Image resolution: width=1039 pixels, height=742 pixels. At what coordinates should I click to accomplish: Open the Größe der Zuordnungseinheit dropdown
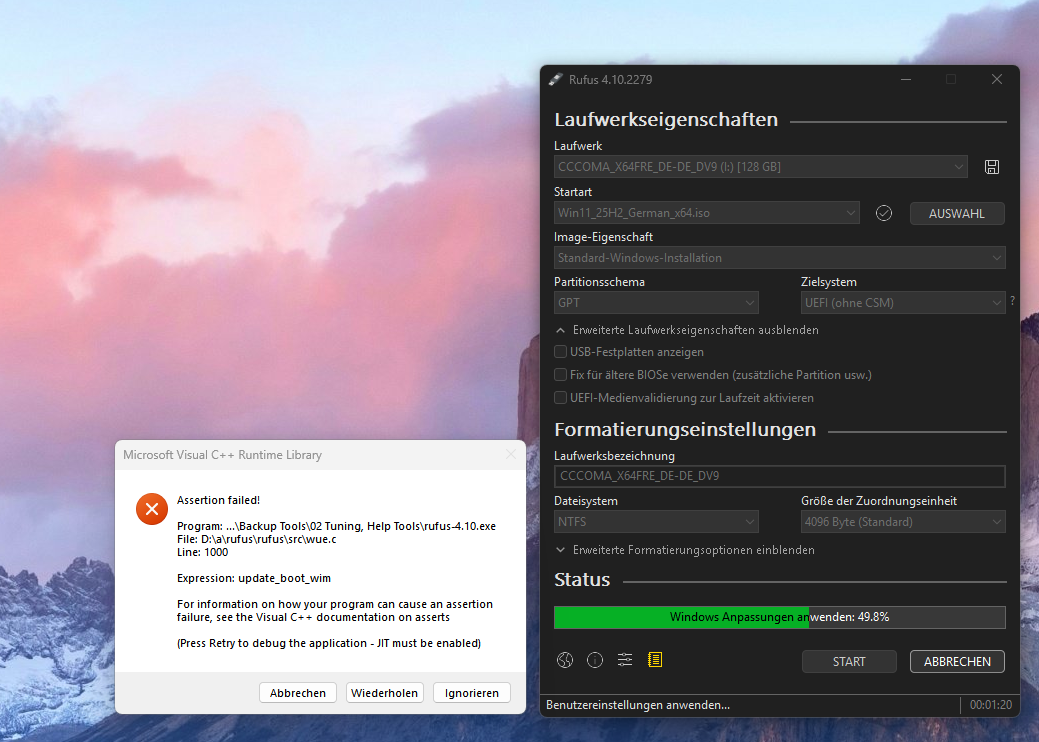tap(902, 522)
